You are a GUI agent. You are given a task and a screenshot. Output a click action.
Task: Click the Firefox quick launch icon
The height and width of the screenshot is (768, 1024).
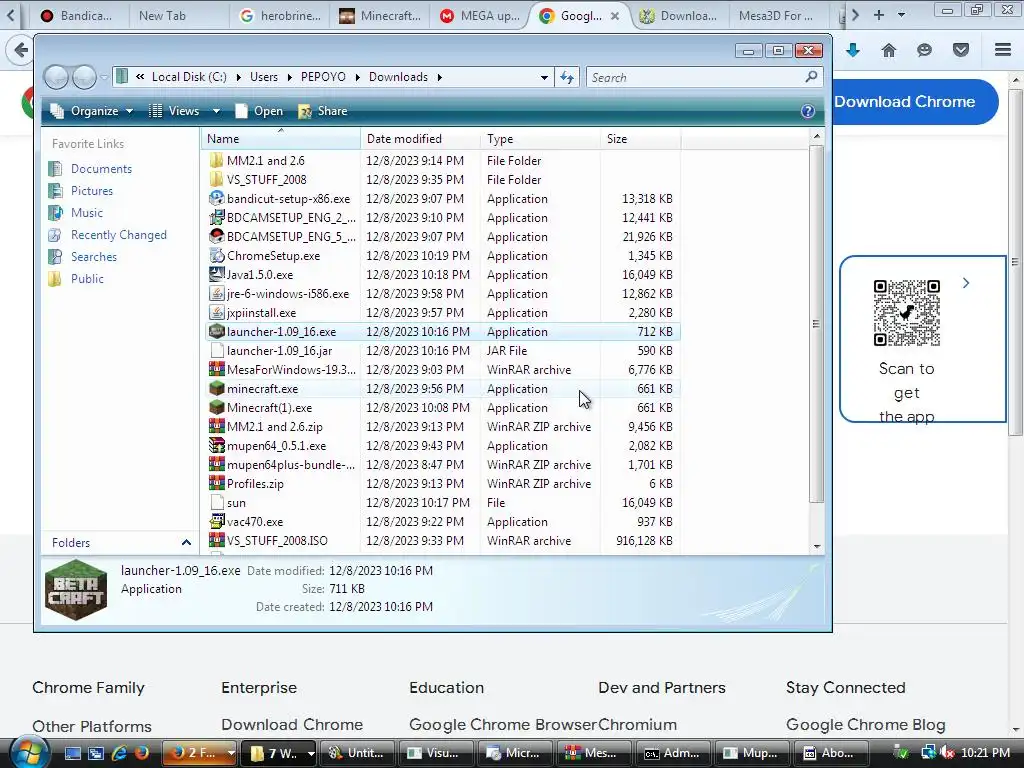pyautogui.click(x=141, y=753)
